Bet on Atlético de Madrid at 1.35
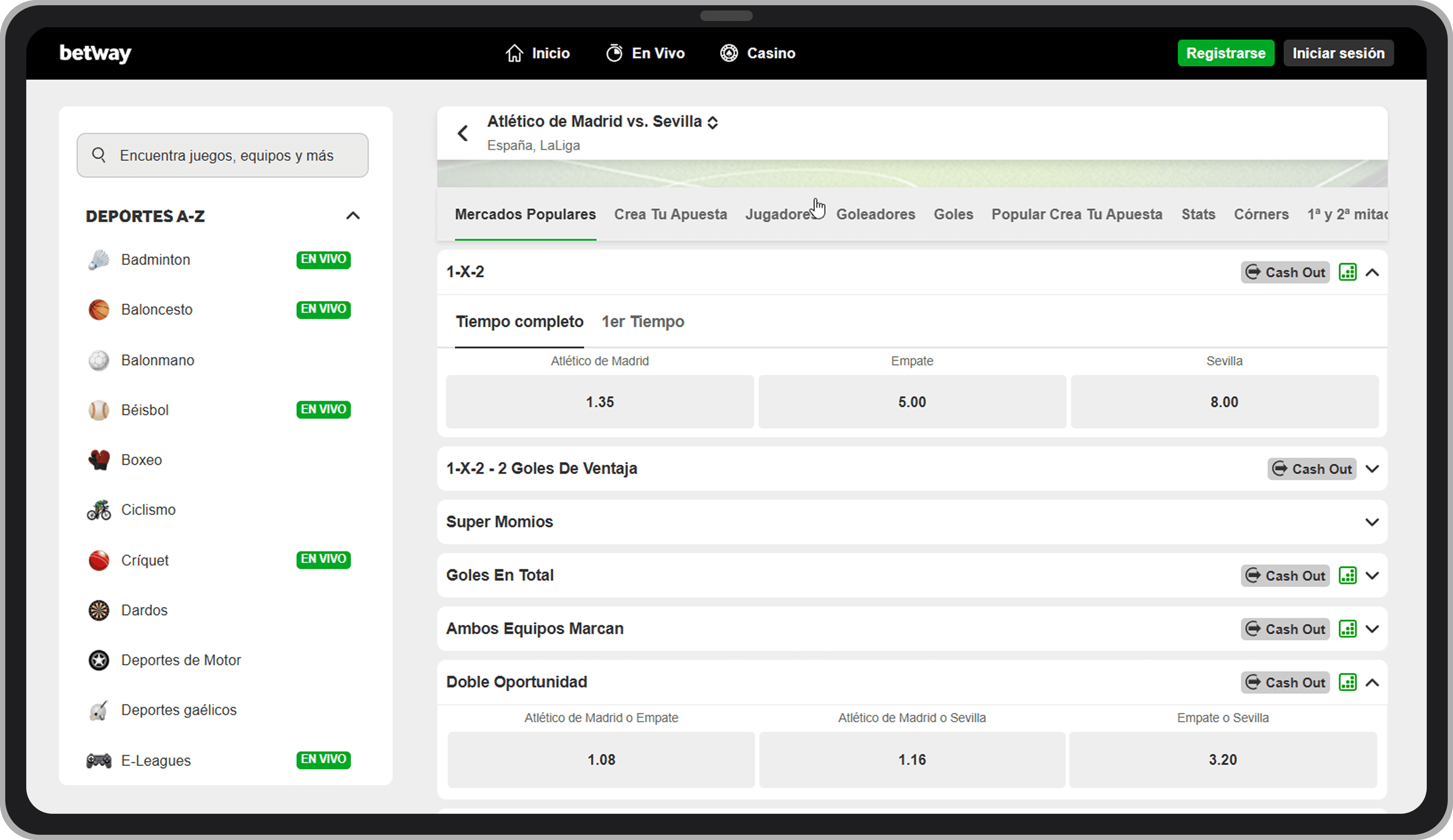Viewport: 1453px width, 840px height. click(600, 402)
